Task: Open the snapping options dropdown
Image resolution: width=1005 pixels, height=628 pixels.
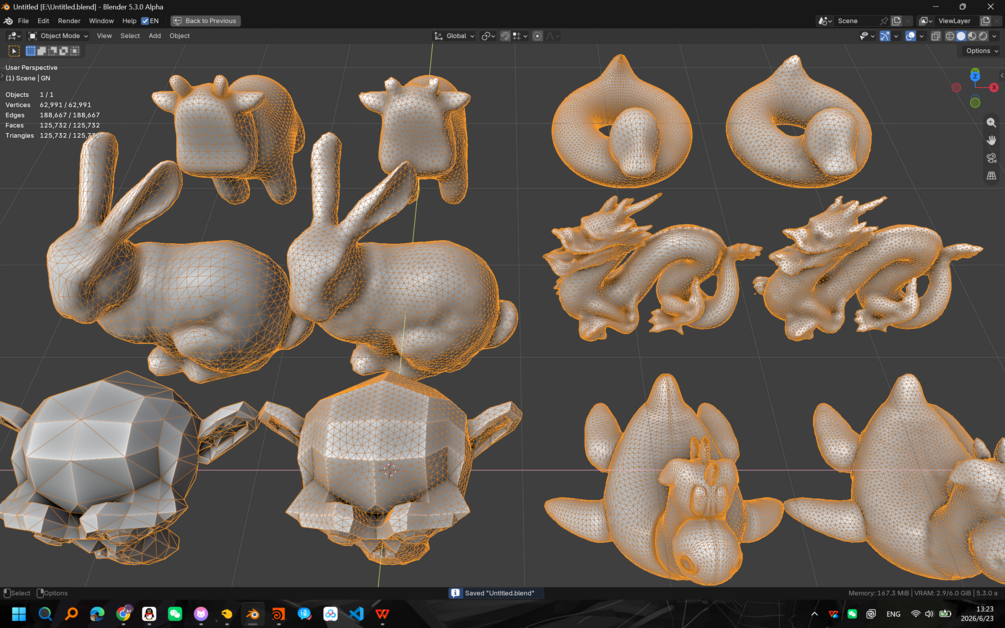Action: [x=520, y=36]
